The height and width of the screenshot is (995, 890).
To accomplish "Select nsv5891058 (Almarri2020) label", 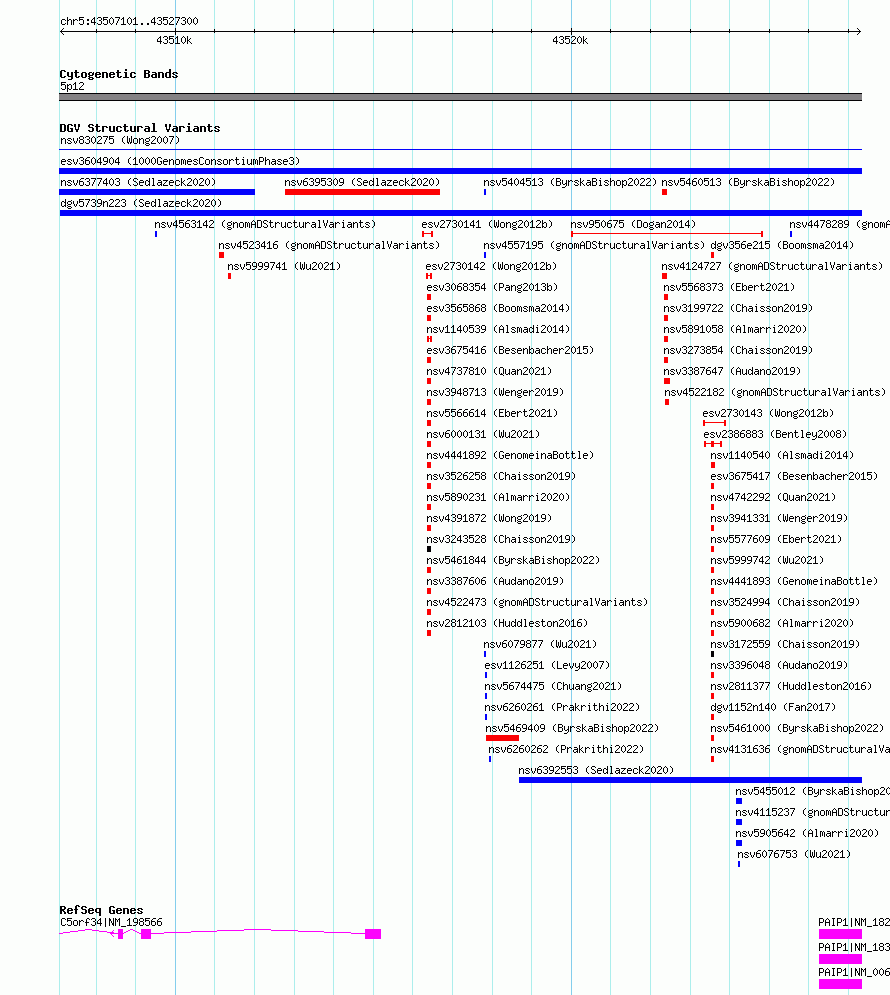I will click(x=735, y=329).
